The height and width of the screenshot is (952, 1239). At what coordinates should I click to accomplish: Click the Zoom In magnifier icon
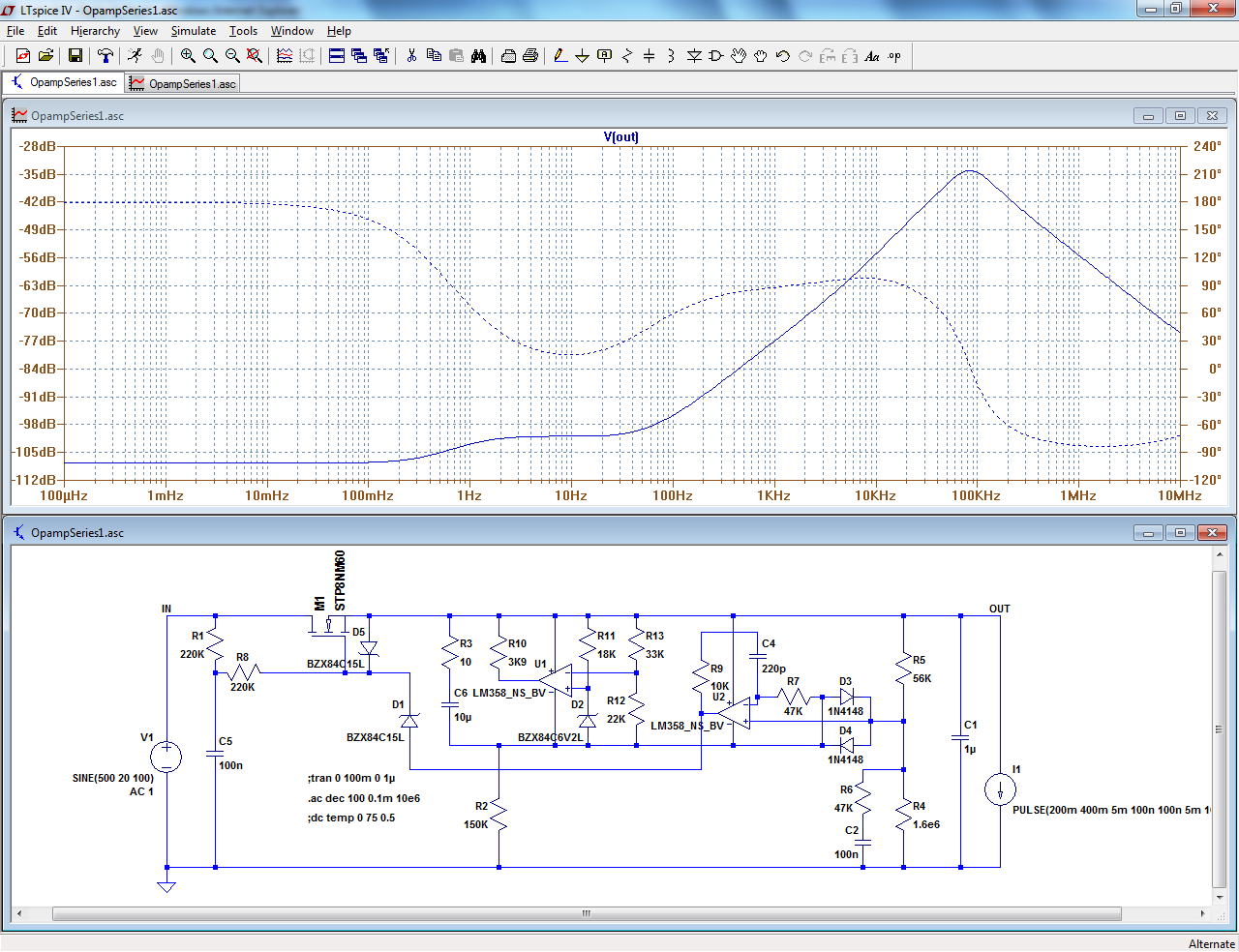pyautogui.click(x=188, y=56)
